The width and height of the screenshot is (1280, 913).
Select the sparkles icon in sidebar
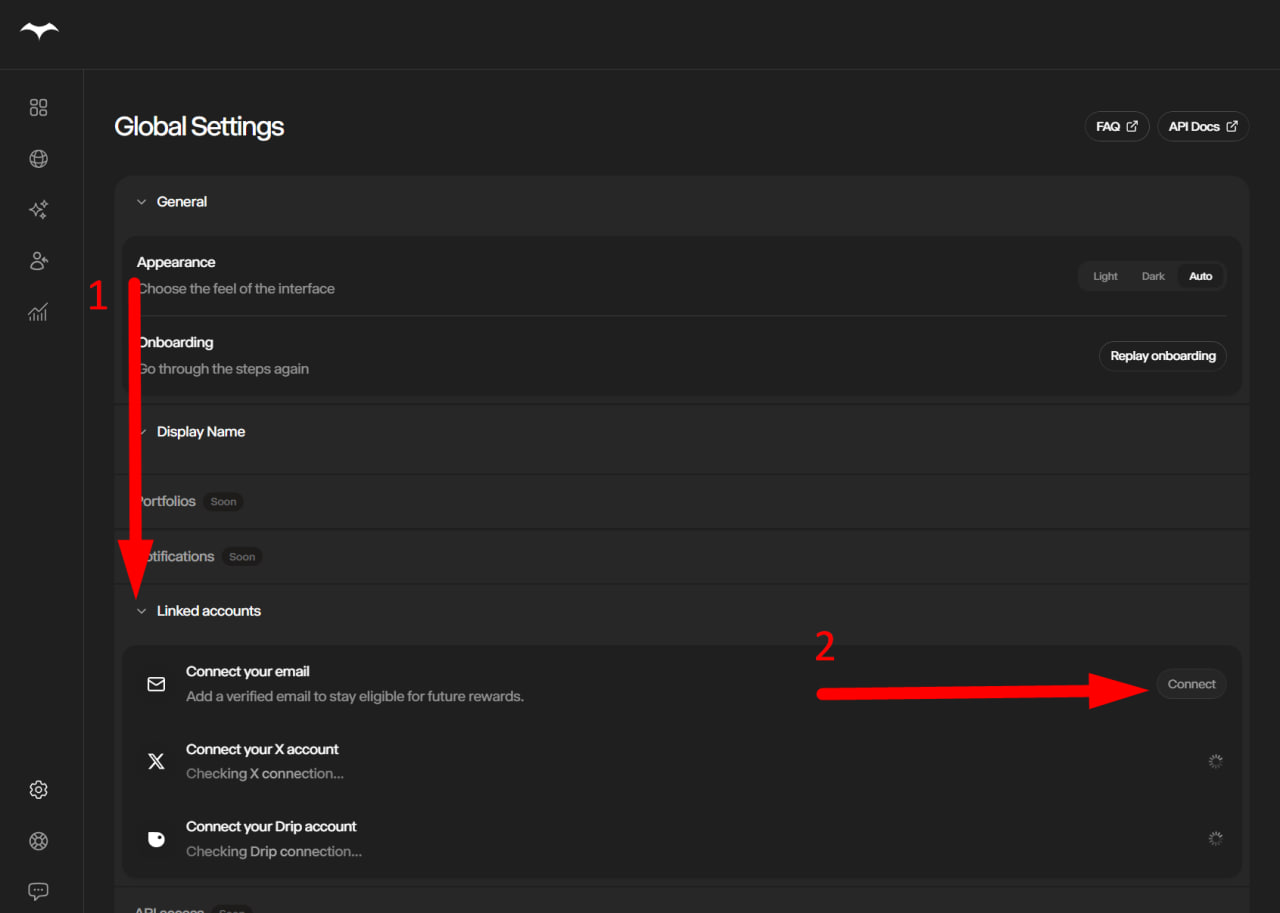(38, 210)
